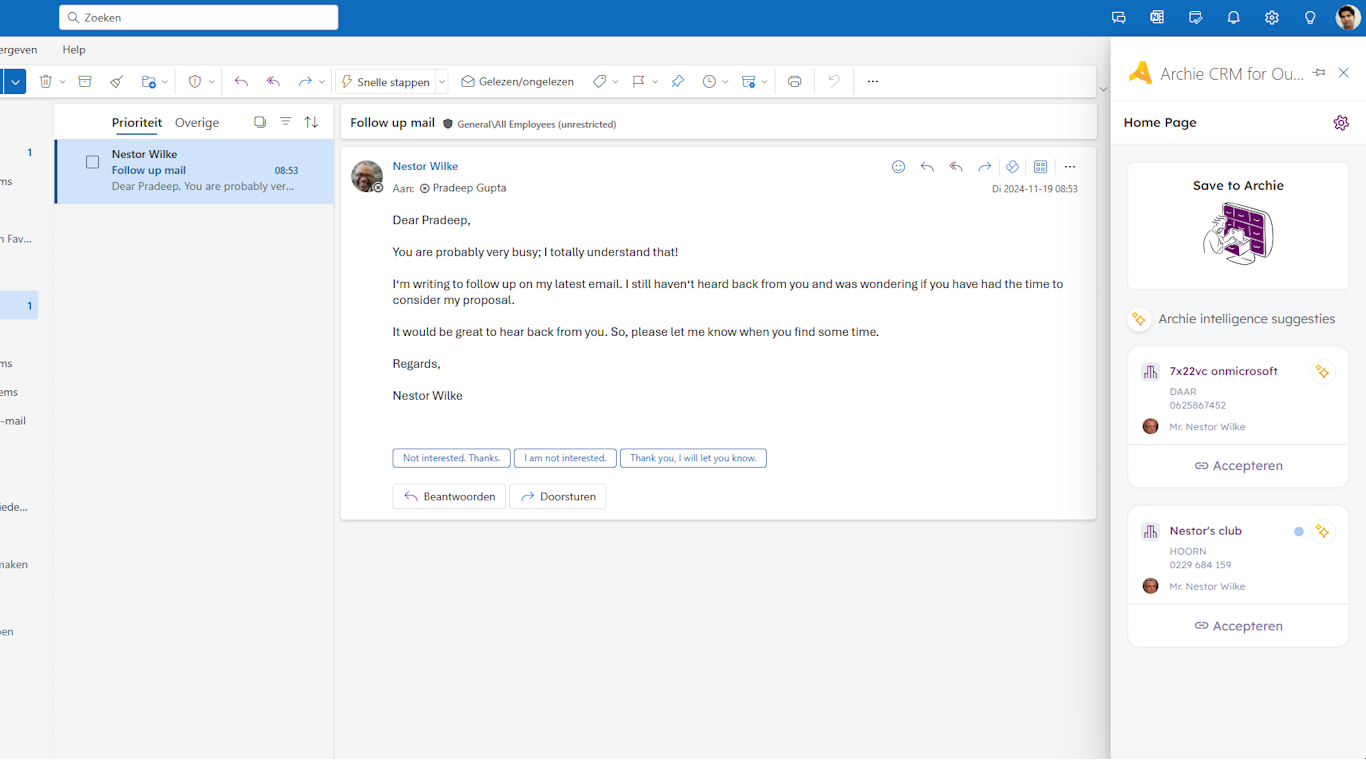Click the Delete trash icon in toolbar
1366x768 pixels.
[x=45, y=82]
